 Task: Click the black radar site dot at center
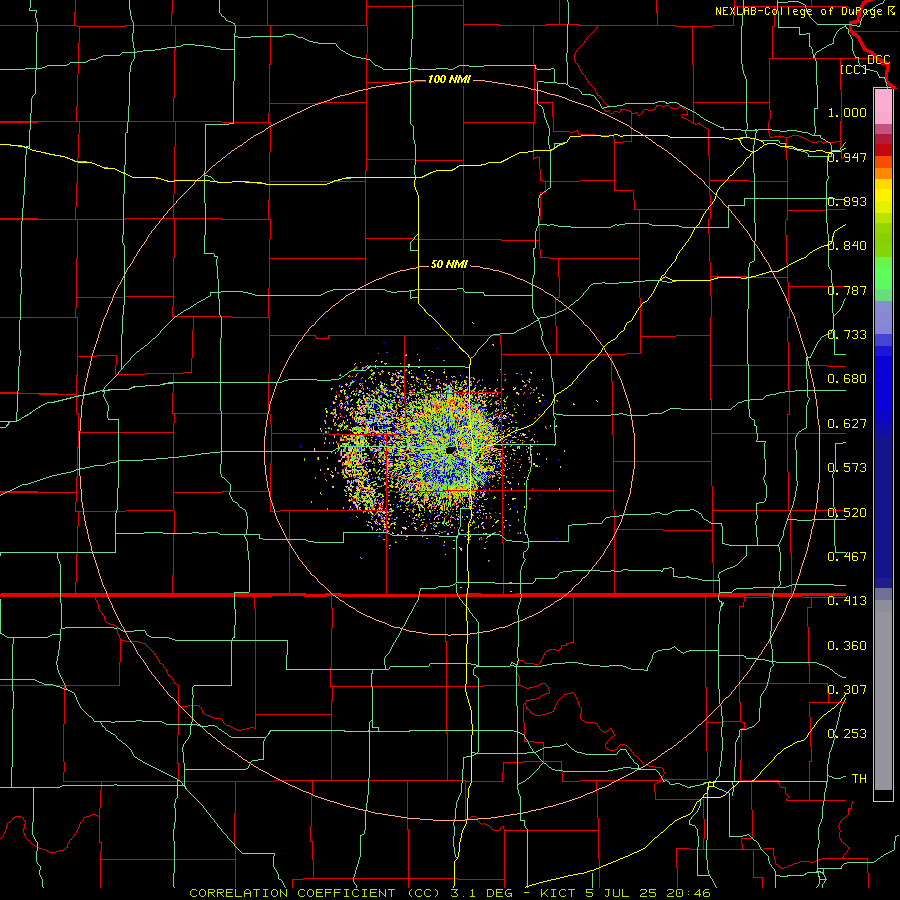[451, 449]
